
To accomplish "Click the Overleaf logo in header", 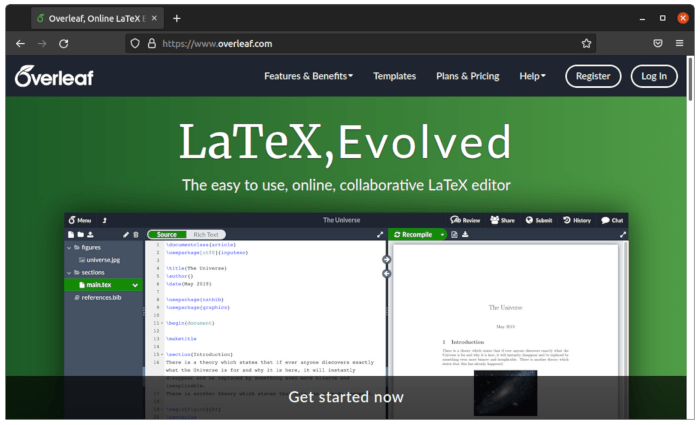I will [54, 76].
